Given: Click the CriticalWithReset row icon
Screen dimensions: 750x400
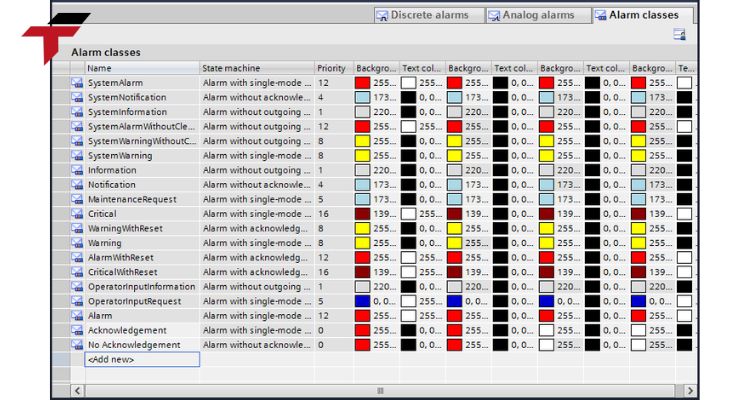Looking at the screenshot, I should [77, 272].
